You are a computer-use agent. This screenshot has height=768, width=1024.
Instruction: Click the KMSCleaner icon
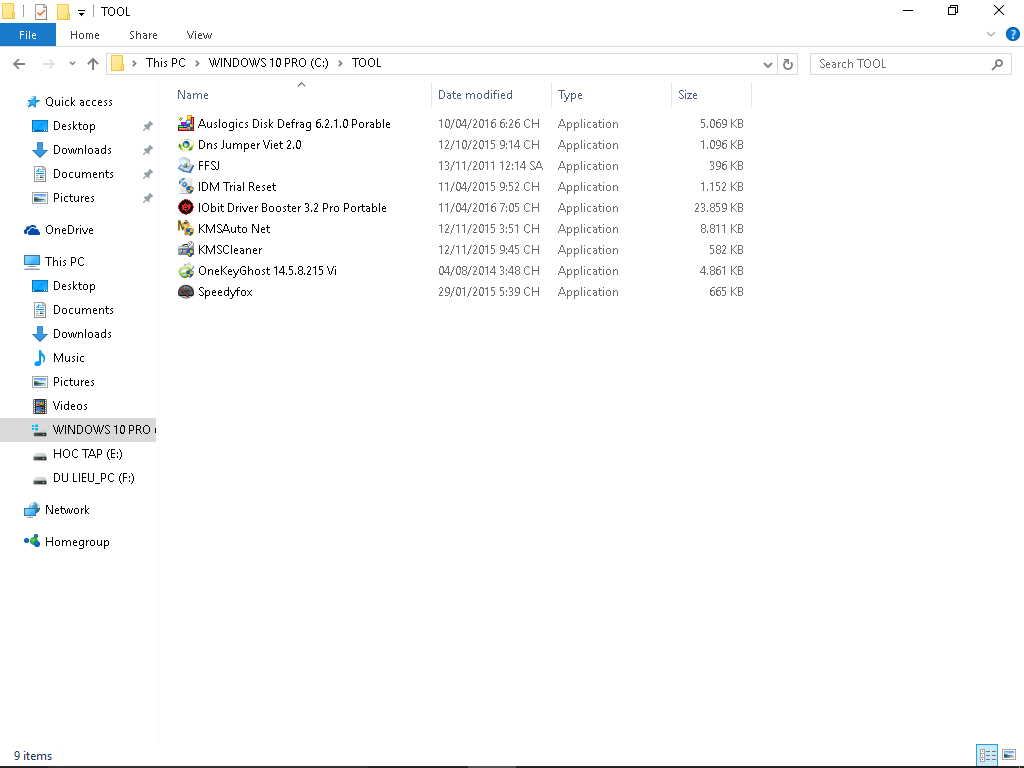pos(186,249)
